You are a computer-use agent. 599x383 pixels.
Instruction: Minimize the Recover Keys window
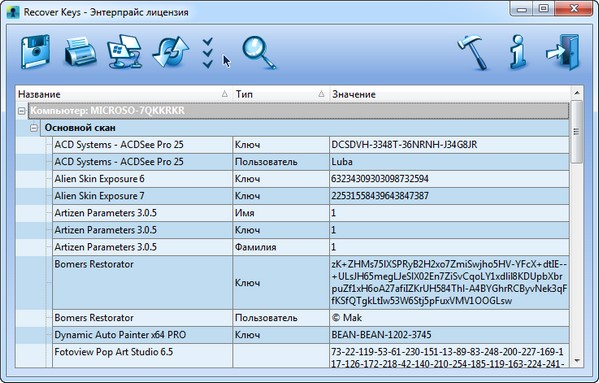tap(522, 9)
